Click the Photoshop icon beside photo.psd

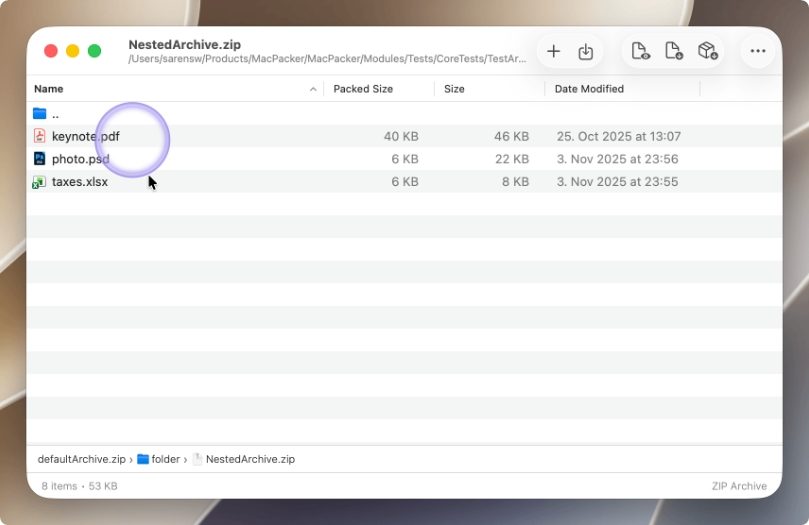point(39,158)
